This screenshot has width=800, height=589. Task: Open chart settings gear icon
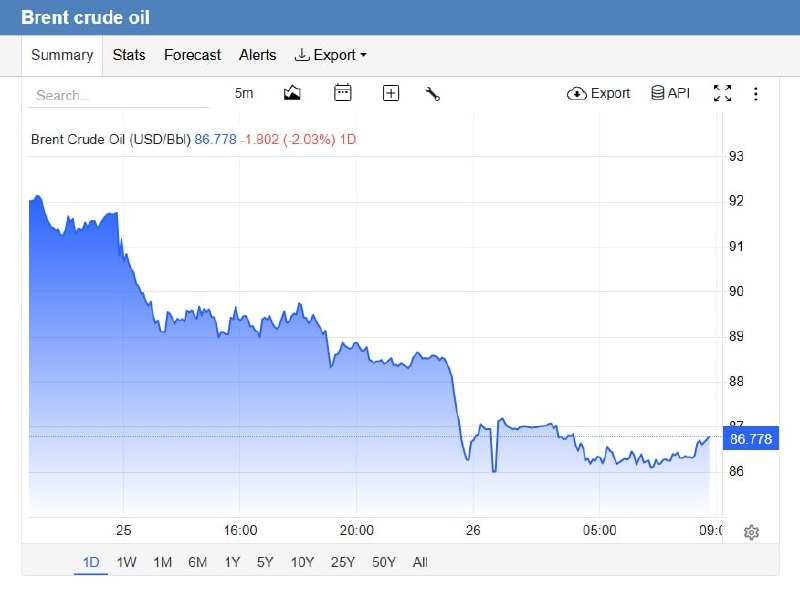click(751, 532)
